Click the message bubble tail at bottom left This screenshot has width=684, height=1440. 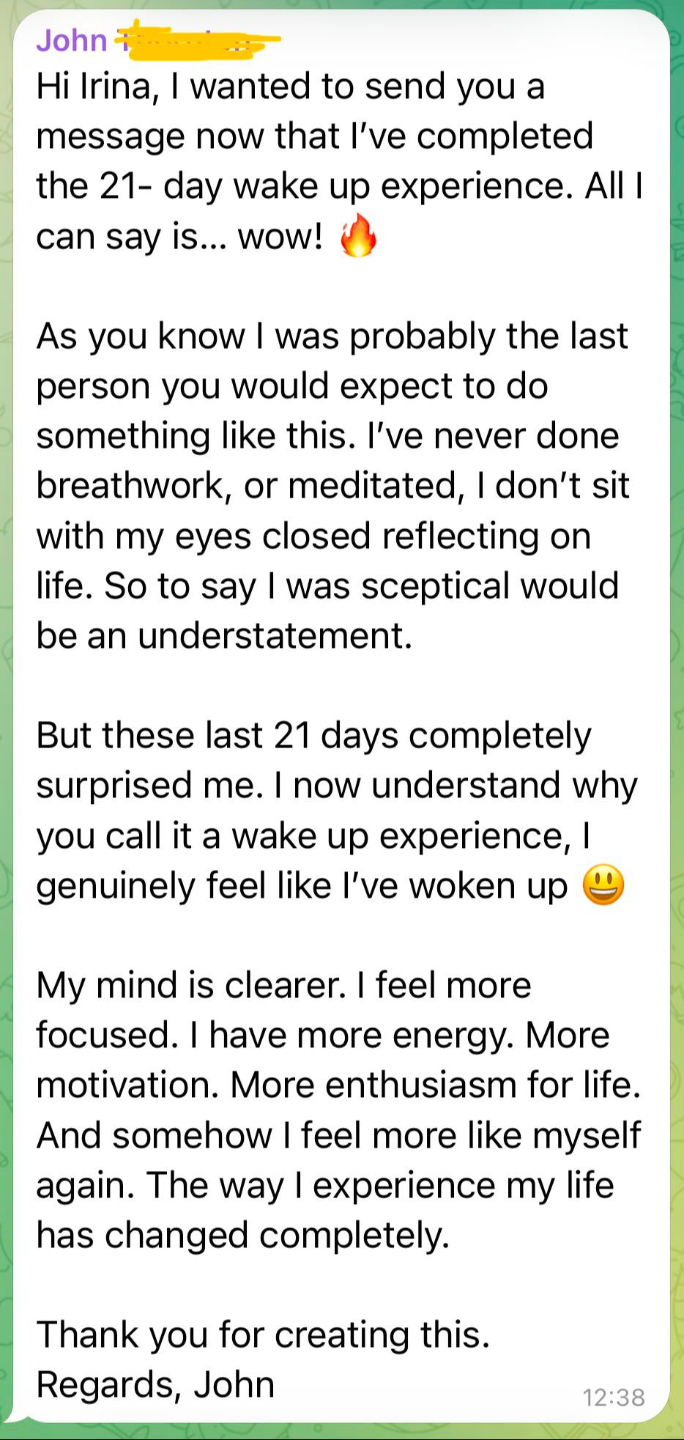click(x=12, y=1414)
